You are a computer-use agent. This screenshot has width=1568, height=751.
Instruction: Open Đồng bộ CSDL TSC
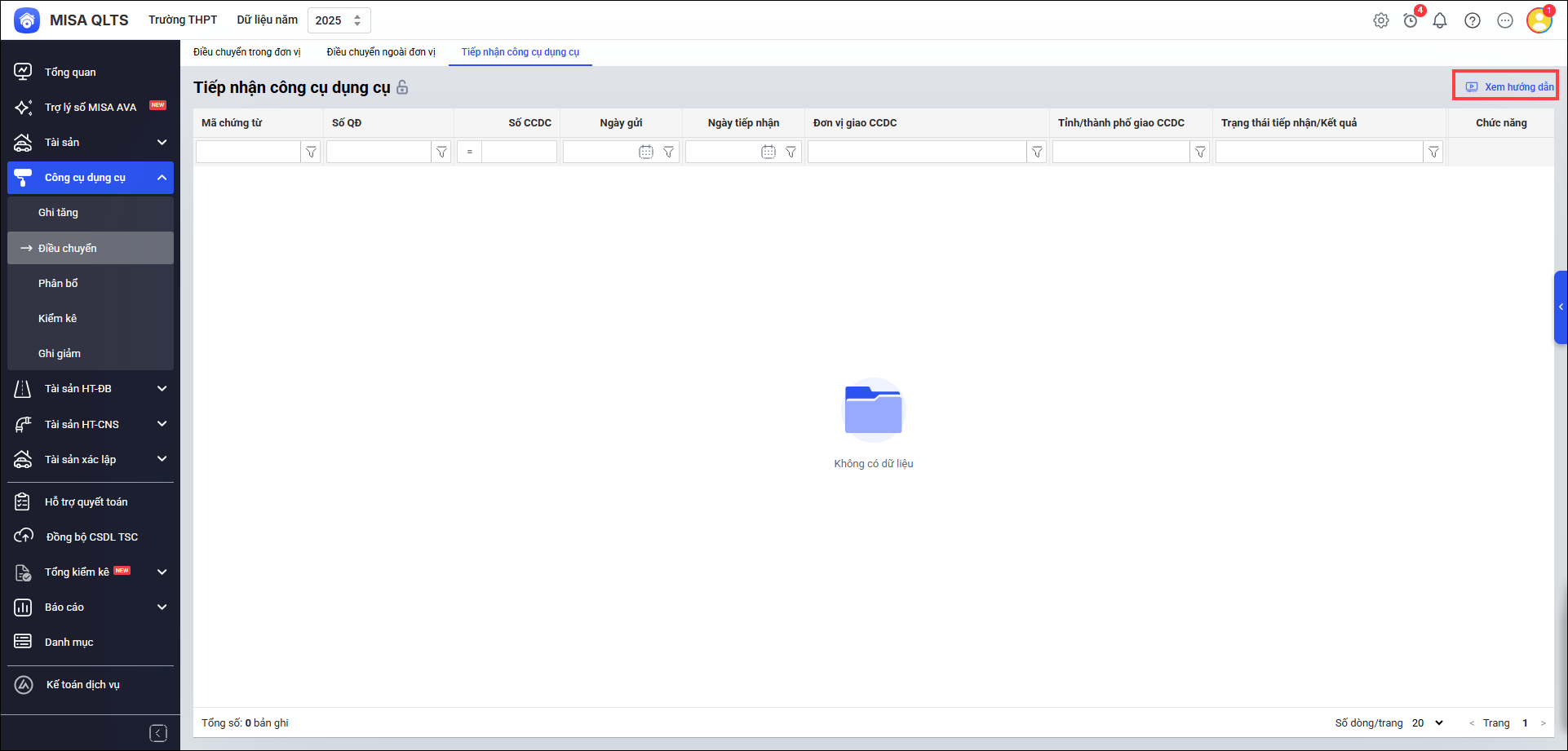[x=91, y=537]
